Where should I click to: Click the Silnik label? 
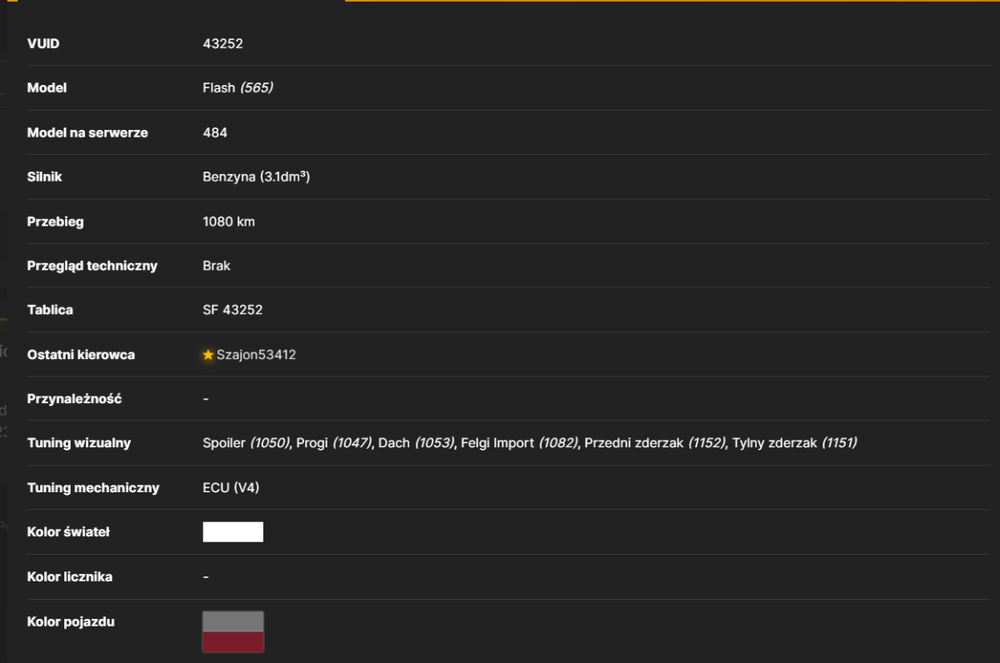[44, 177]
